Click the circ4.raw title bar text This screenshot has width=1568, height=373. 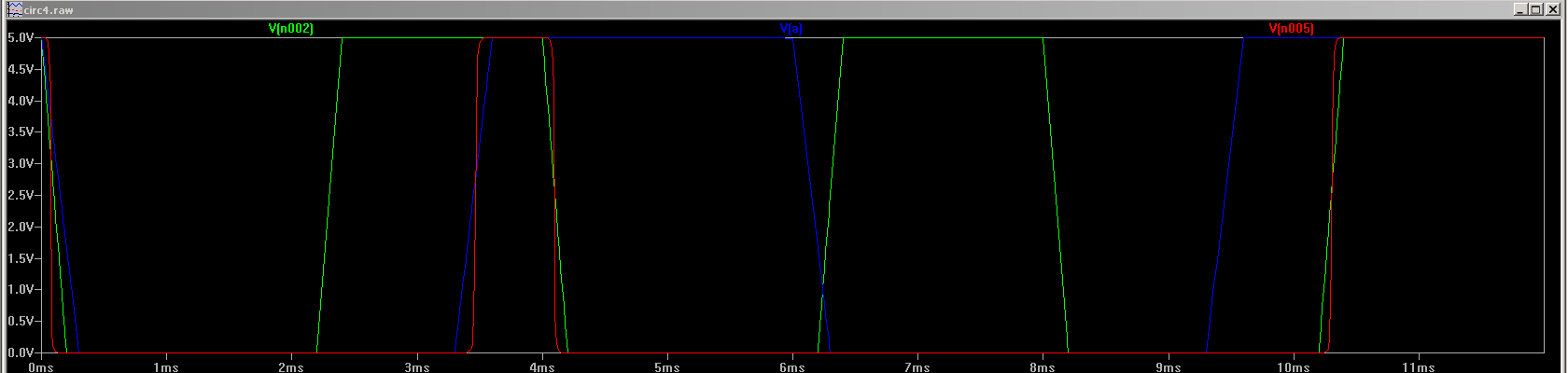click(49, 9)
